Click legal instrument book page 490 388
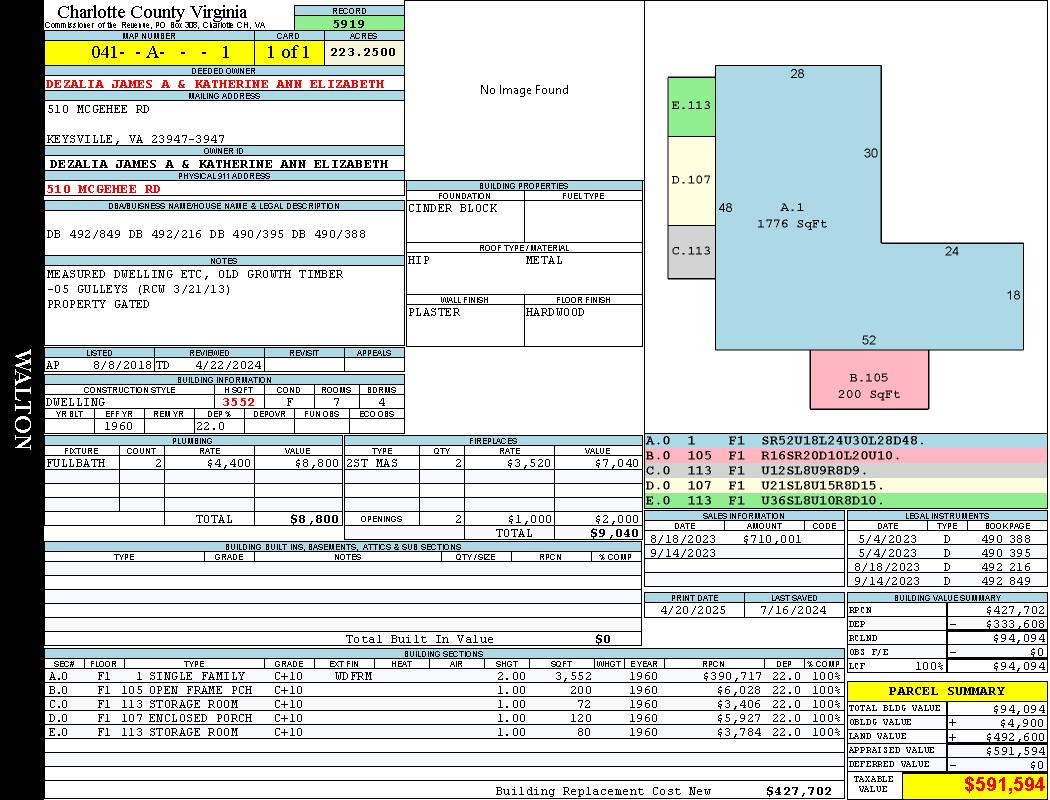This screenshot has width=1050, height=800. click(x=1005, y=538)
